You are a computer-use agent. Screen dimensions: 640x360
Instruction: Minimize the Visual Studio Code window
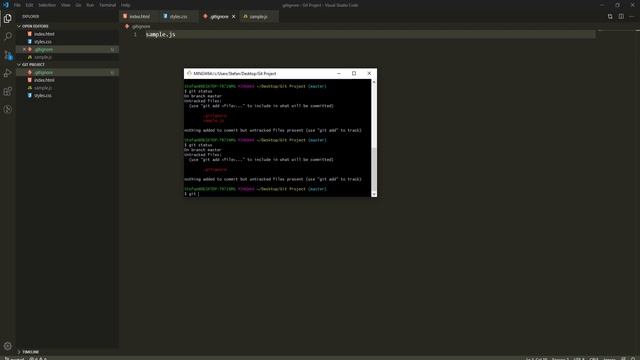(x=602, y=5)
